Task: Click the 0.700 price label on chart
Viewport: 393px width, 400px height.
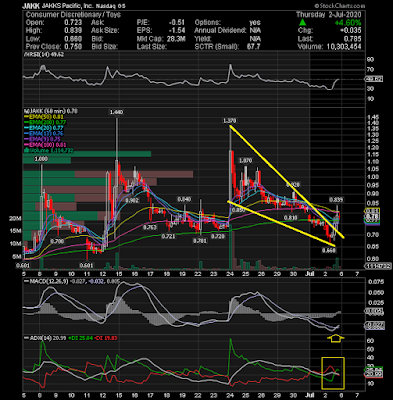Action: coord(57,241)
